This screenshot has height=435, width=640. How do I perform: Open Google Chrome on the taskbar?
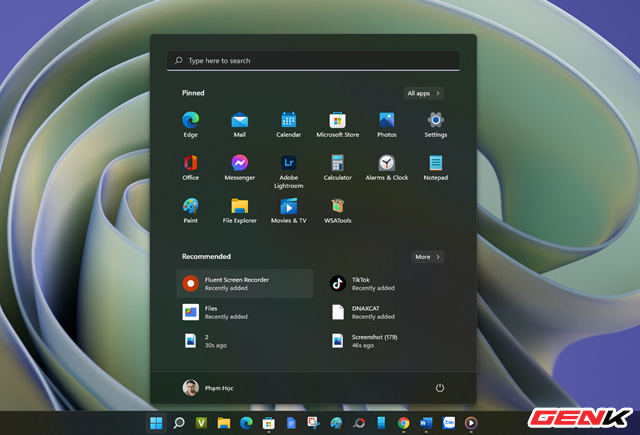pos(404,423)
